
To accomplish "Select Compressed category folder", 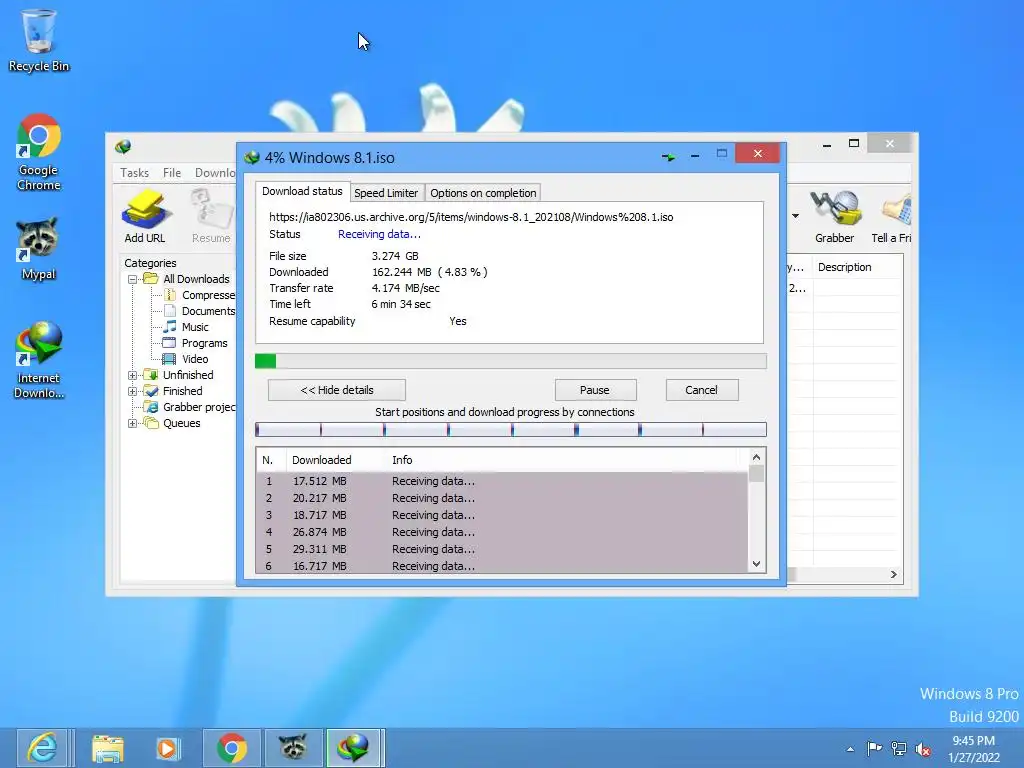I will (x=199, y=295).
